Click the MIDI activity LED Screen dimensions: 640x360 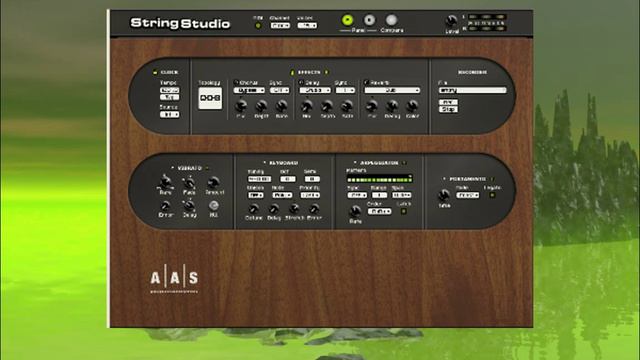coord(258,25)
